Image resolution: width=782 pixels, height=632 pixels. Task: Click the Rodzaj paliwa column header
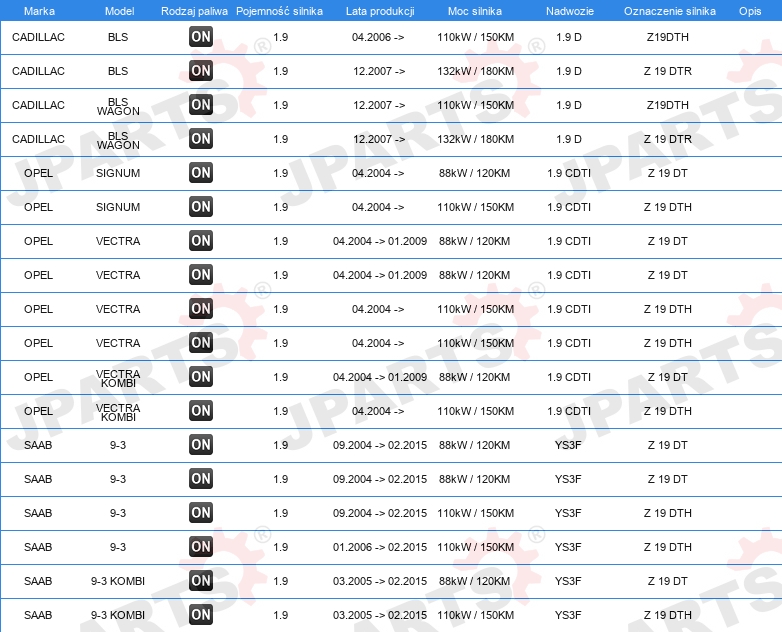coord(194,11)
